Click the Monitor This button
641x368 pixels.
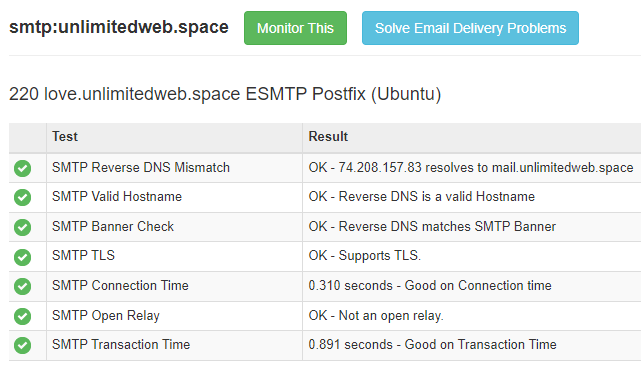pyautogui.click(x=295, y=28)
